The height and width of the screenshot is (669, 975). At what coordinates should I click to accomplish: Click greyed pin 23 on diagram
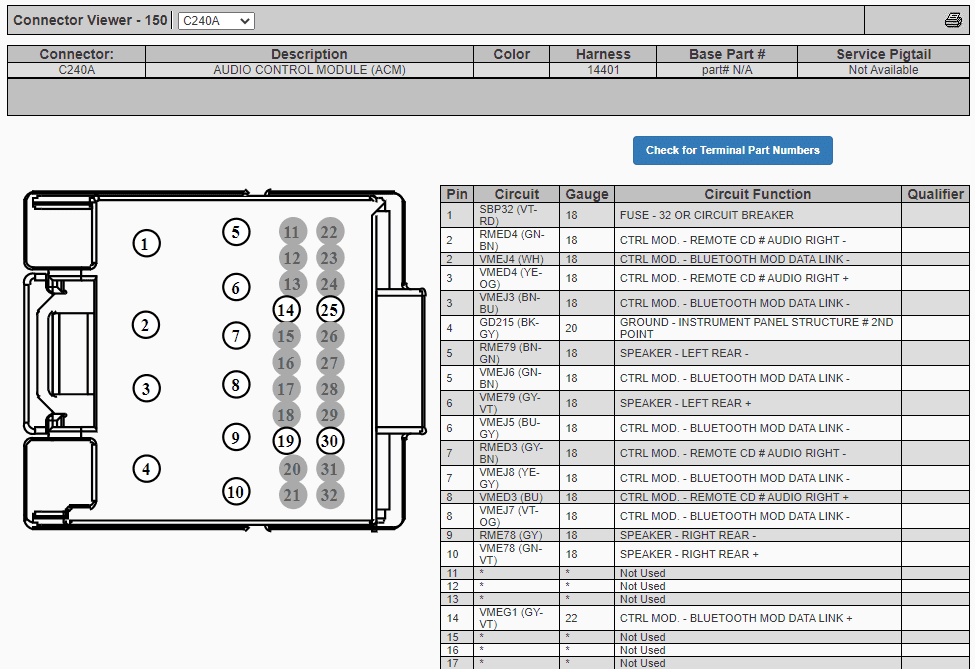tap(330, 258)
